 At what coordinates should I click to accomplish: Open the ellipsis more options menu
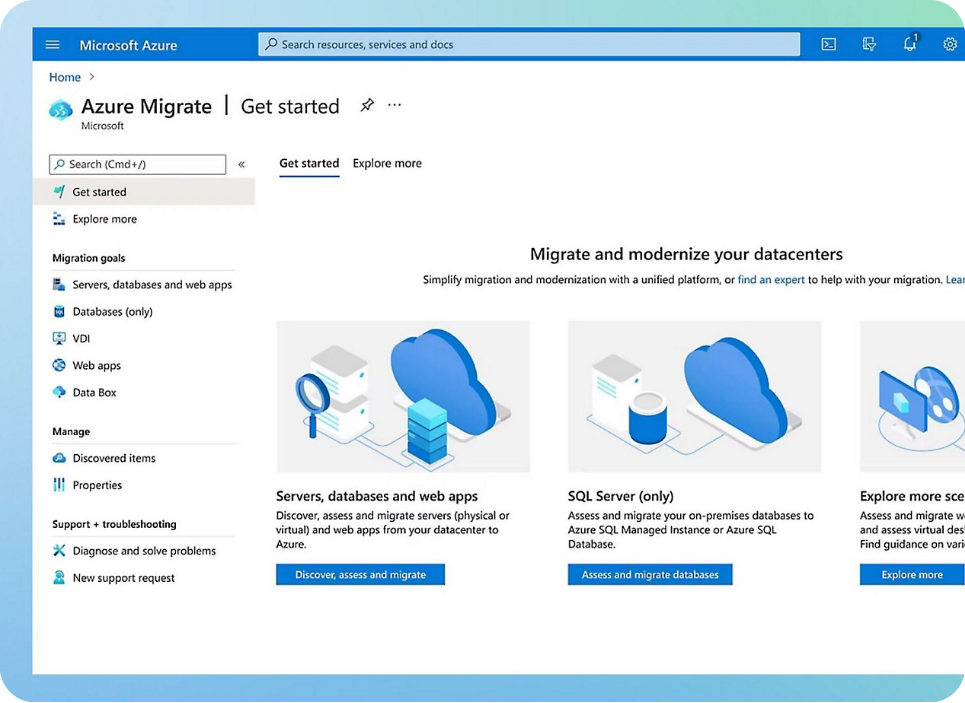tap(394, 105)
